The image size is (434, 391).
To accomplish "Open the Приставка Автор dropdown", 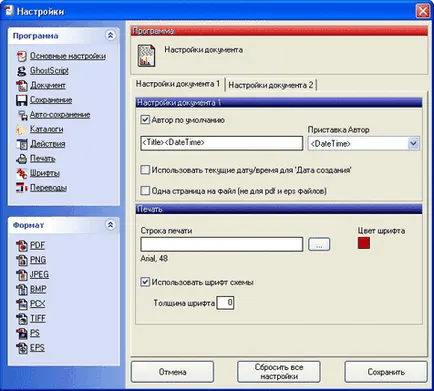I will click(413, 144).
